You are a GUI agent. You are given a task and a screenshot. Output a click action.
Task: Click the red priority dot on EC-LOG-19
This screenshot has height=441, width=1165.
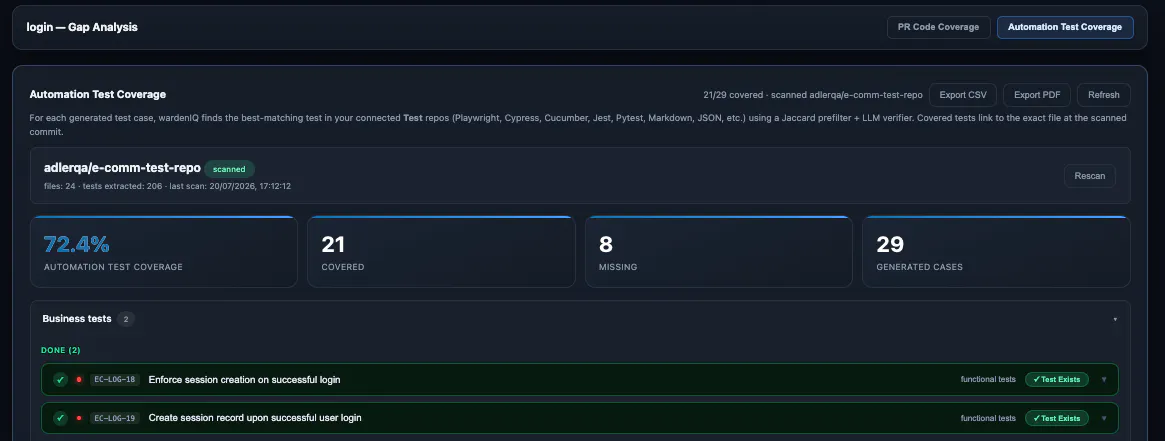(79, 418)
